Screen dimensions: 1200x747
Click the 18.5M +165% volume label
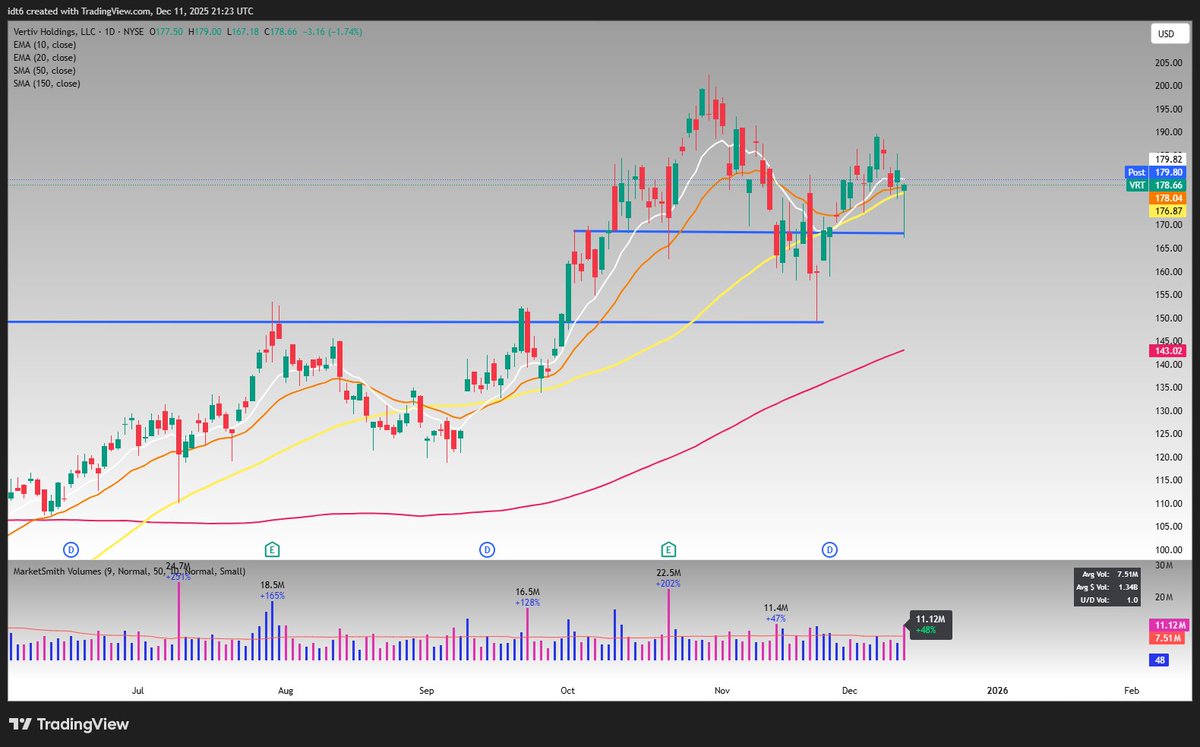[272, 589]
